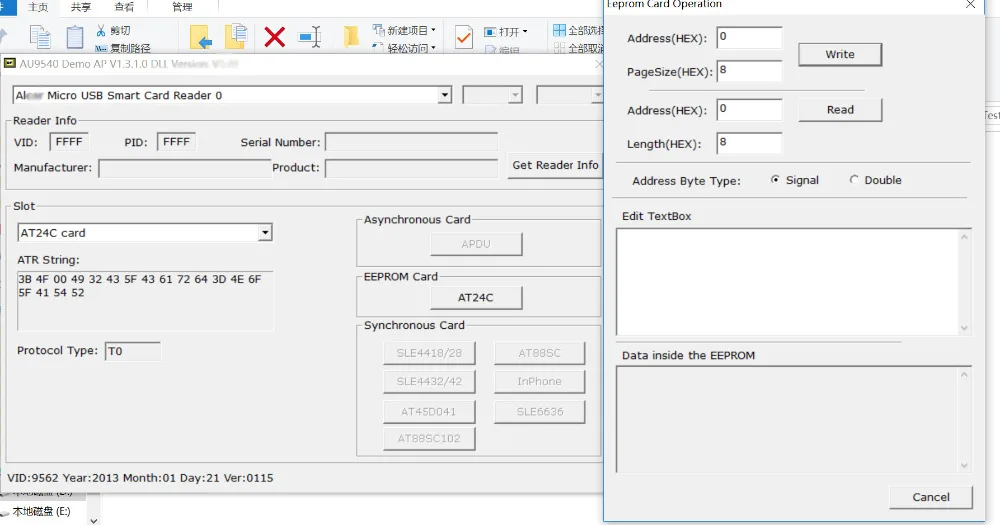Click the Protocol Type field showing T0
The width and height of the screenshot is (1000, 525).
(133, 351)
